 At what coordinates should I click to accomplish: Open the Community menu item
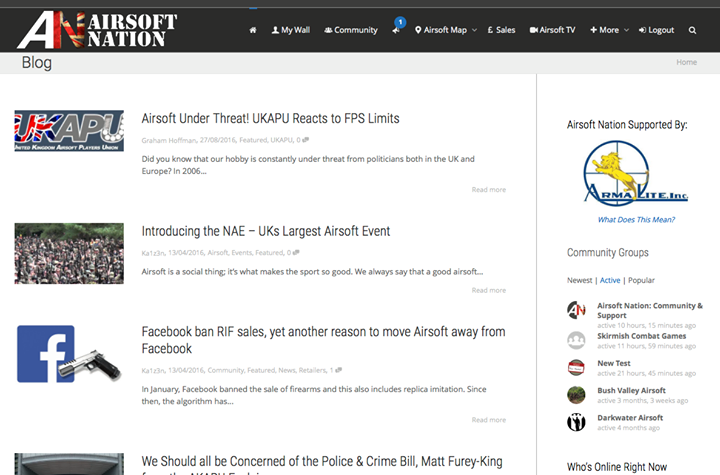351,30
